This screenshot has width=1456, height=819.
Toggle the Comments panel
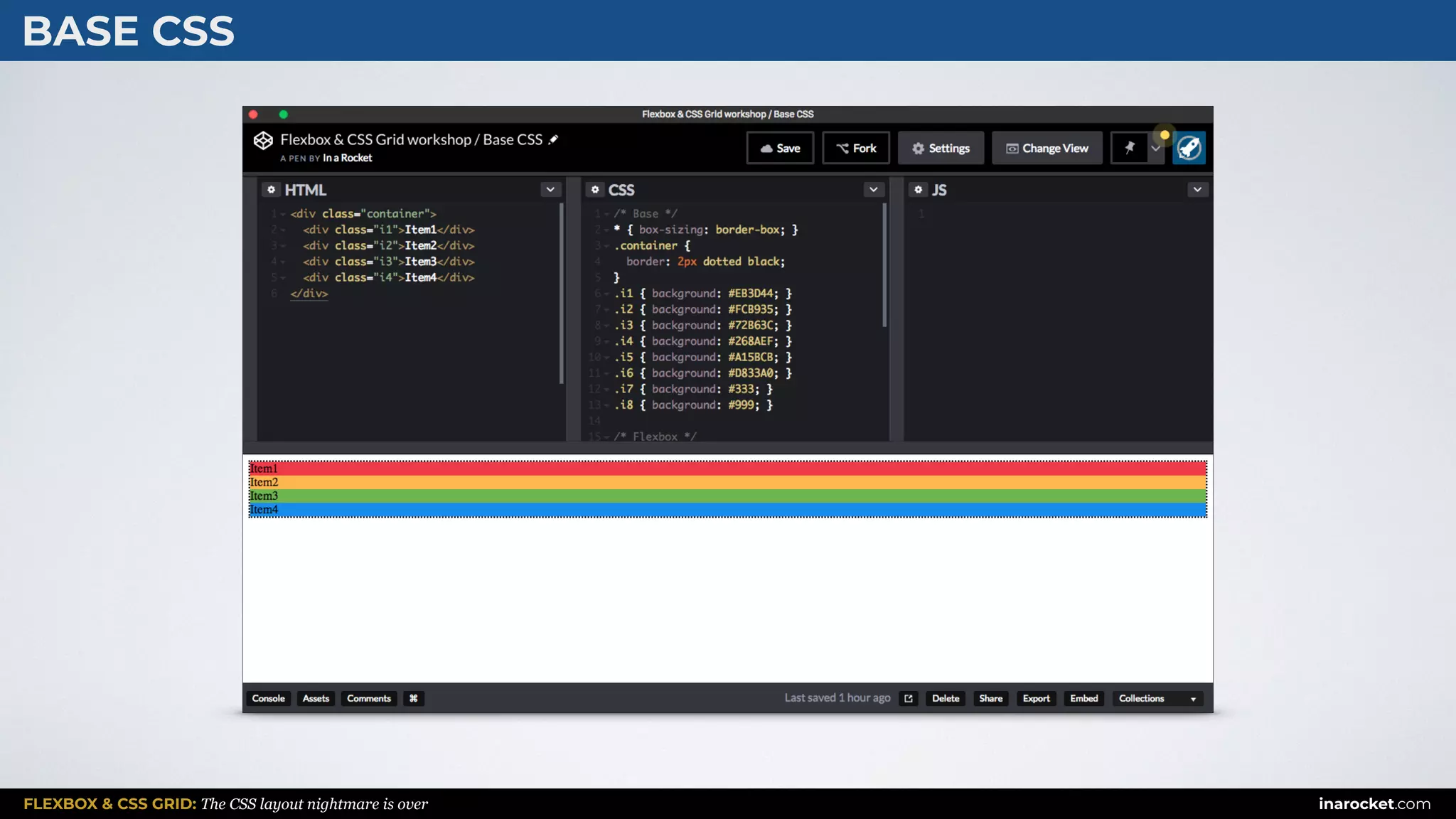pyautogui.click(x=368, y=699)
